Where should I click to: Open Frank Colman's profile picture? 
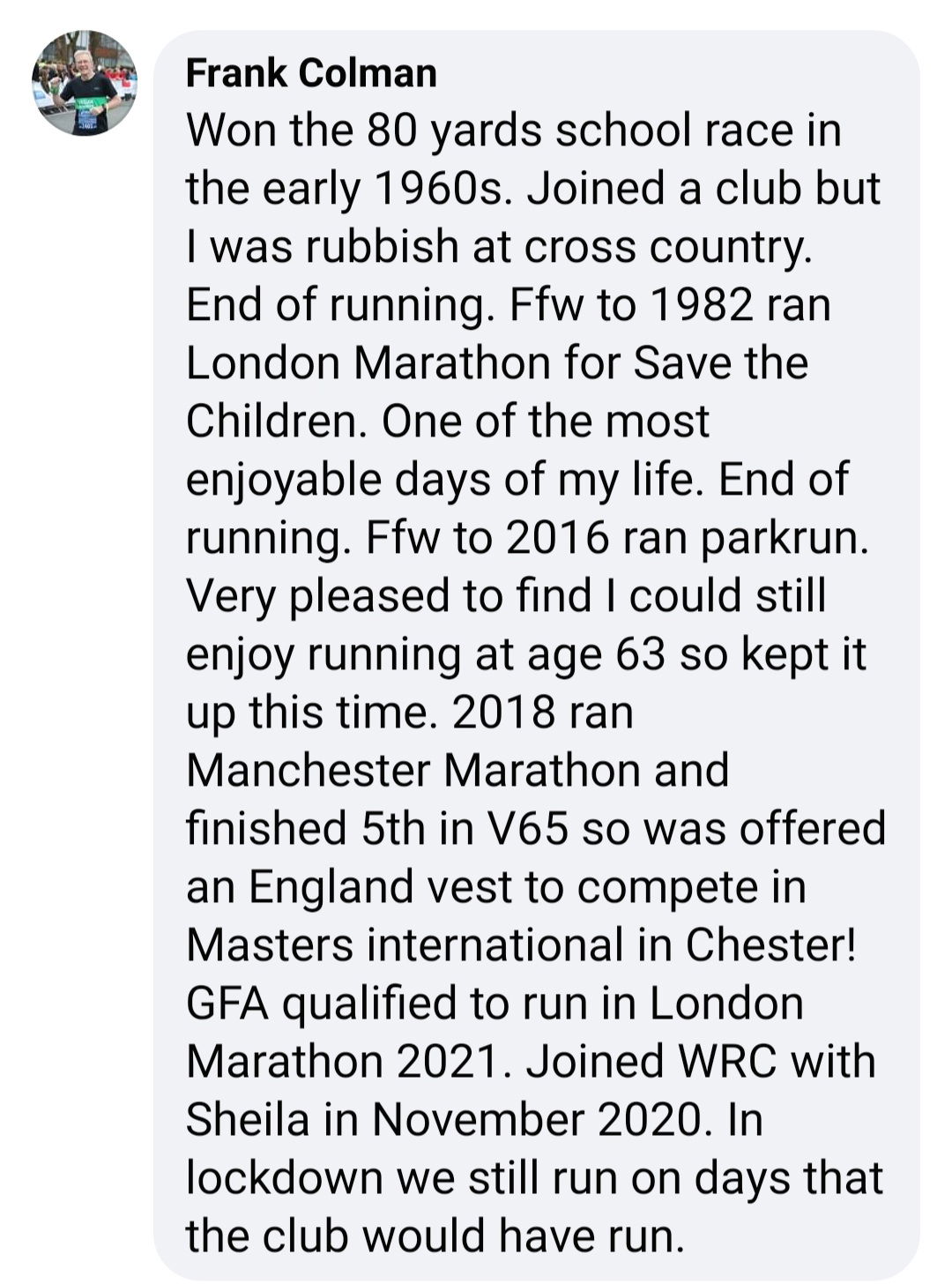85,84
